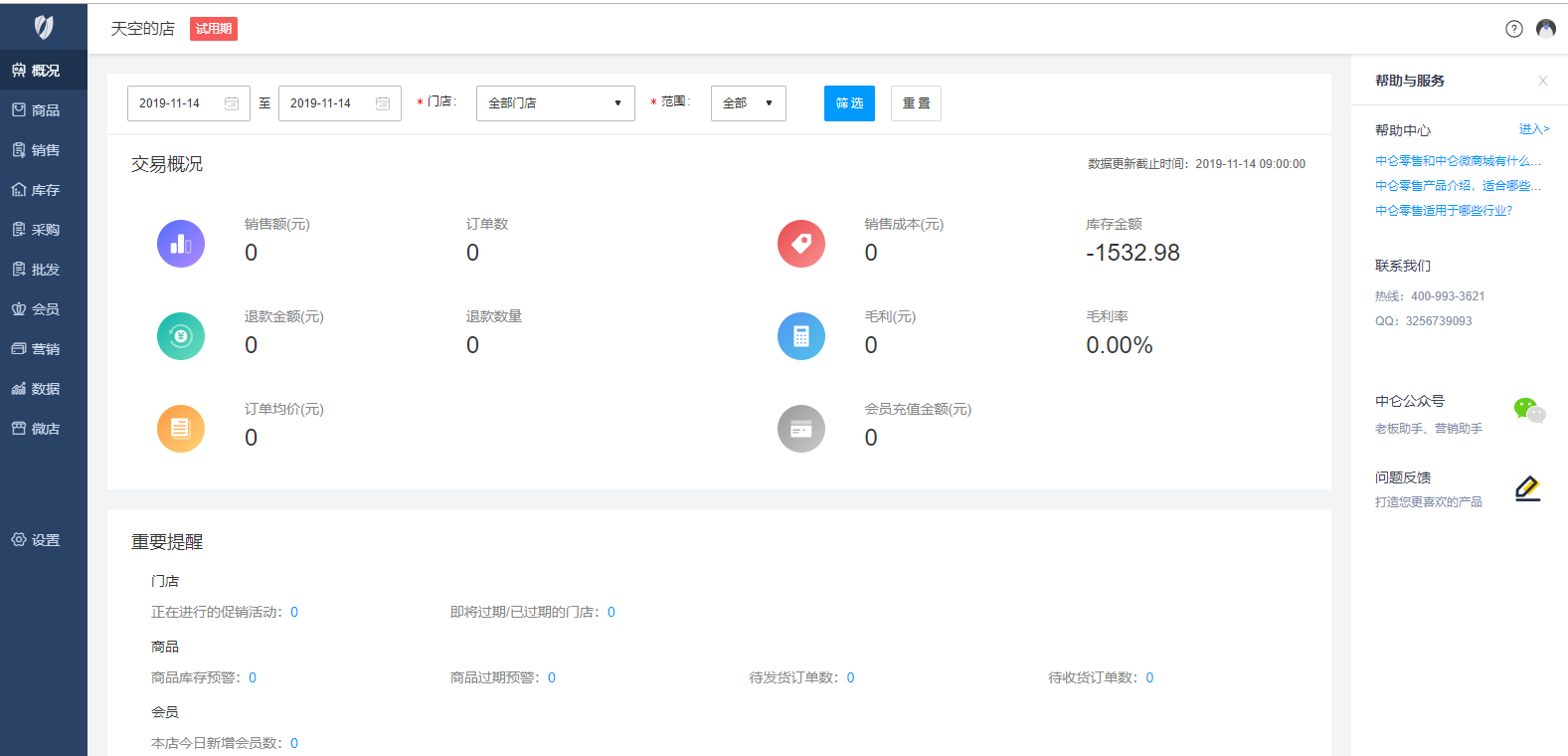Viewport: 1568px width, 756px height.
Task: Open the user avatar profile
Action: [x=1545, y=29]
